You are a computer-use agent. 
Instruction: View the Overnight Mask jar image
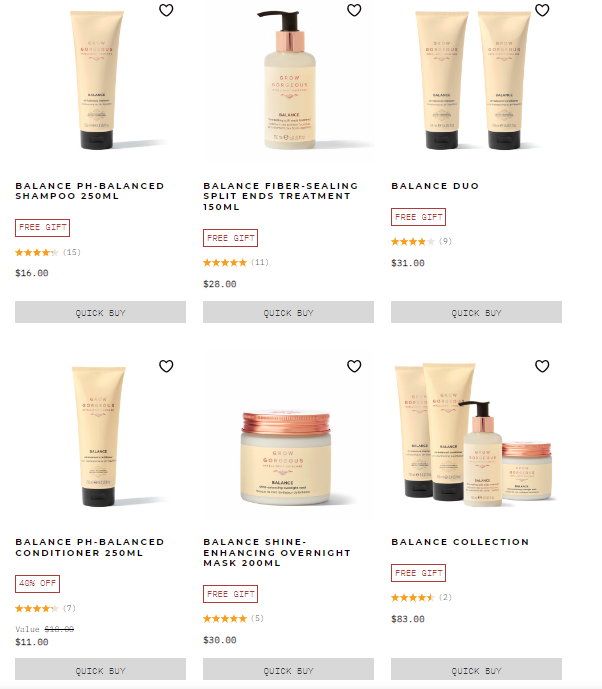coord(286,457)
